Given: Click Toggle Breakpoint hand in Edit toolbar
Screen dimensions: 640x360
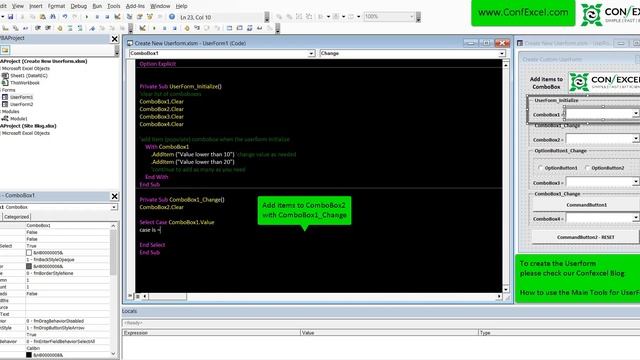Looking at the screenshot, I should click(x=60, y=28).
